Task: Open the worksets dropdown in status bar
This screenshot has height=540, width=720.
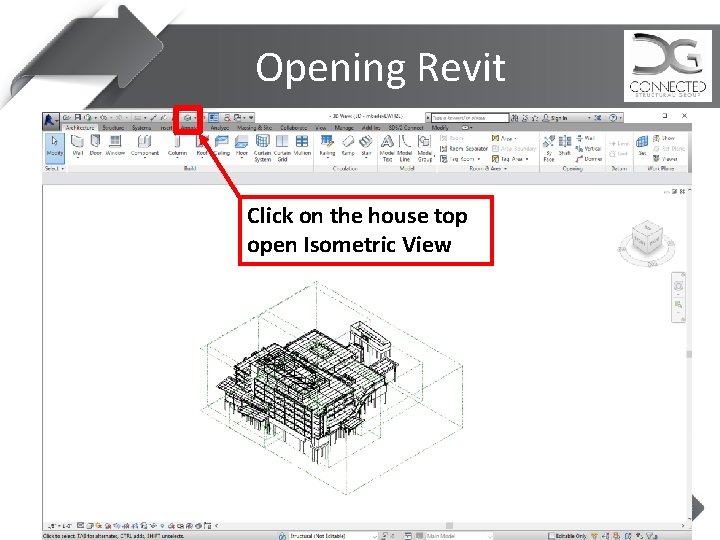Action: 333,536
